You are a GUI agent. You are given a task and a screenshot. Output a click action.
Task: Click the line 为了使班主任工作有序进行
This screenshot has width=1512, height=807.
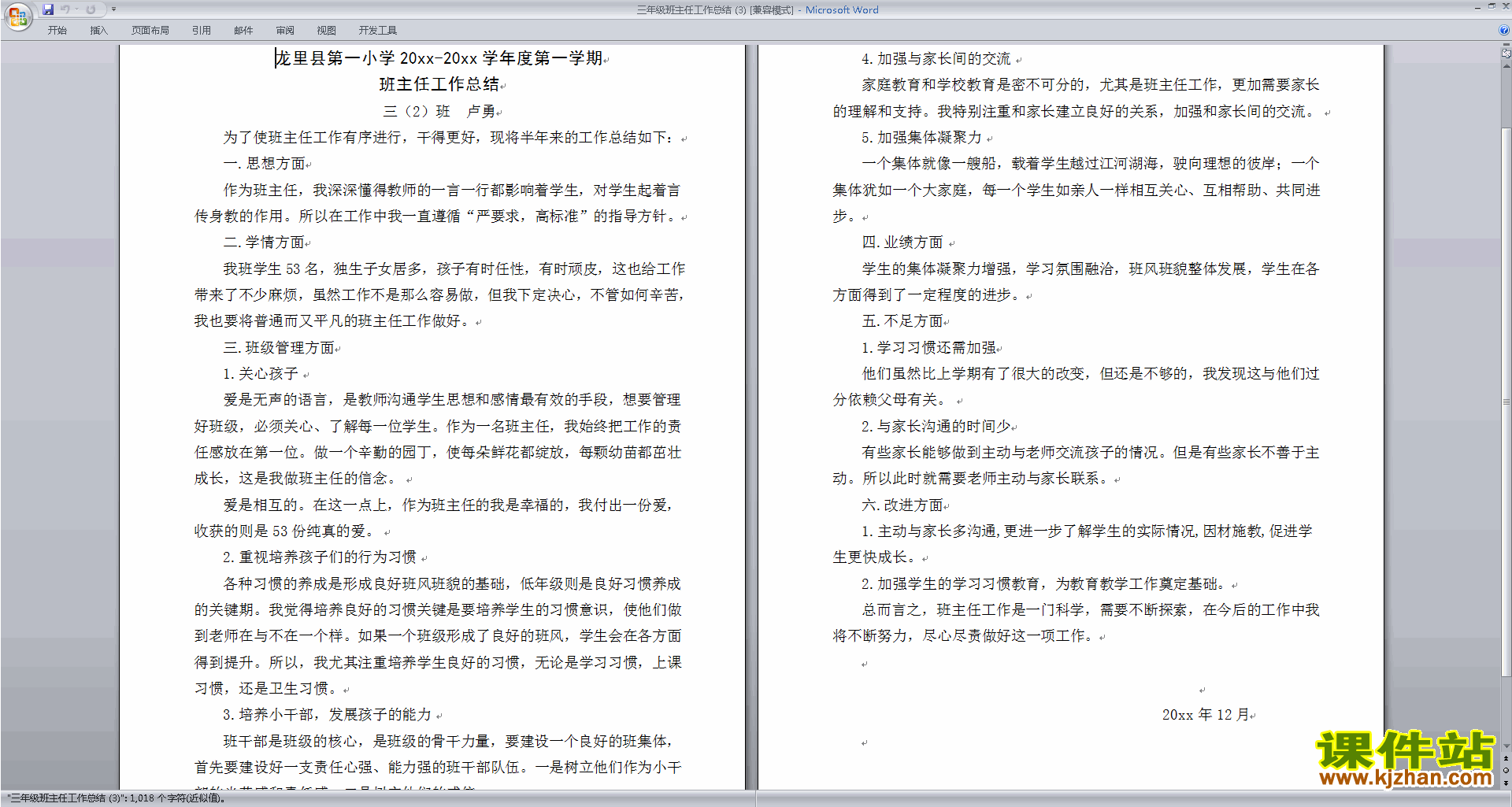(448, 138)
